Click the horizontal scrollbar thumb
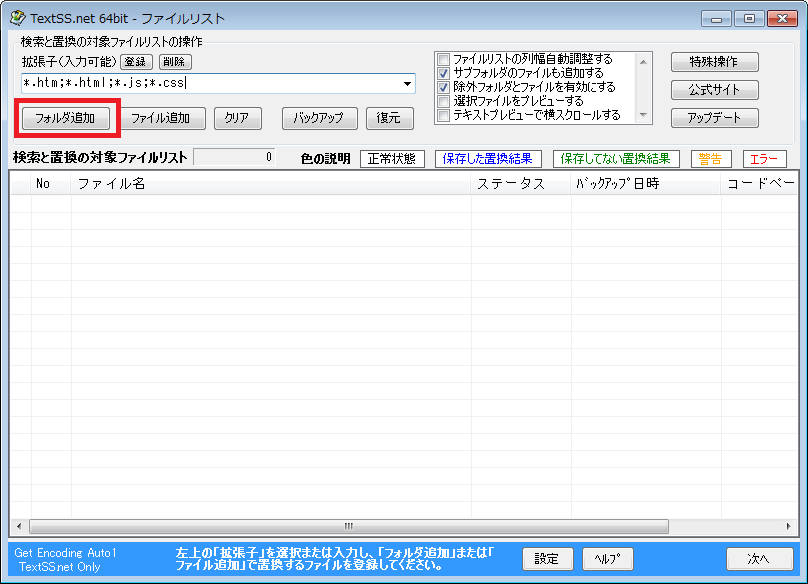The image size is (808, 584). coord(349,526)
